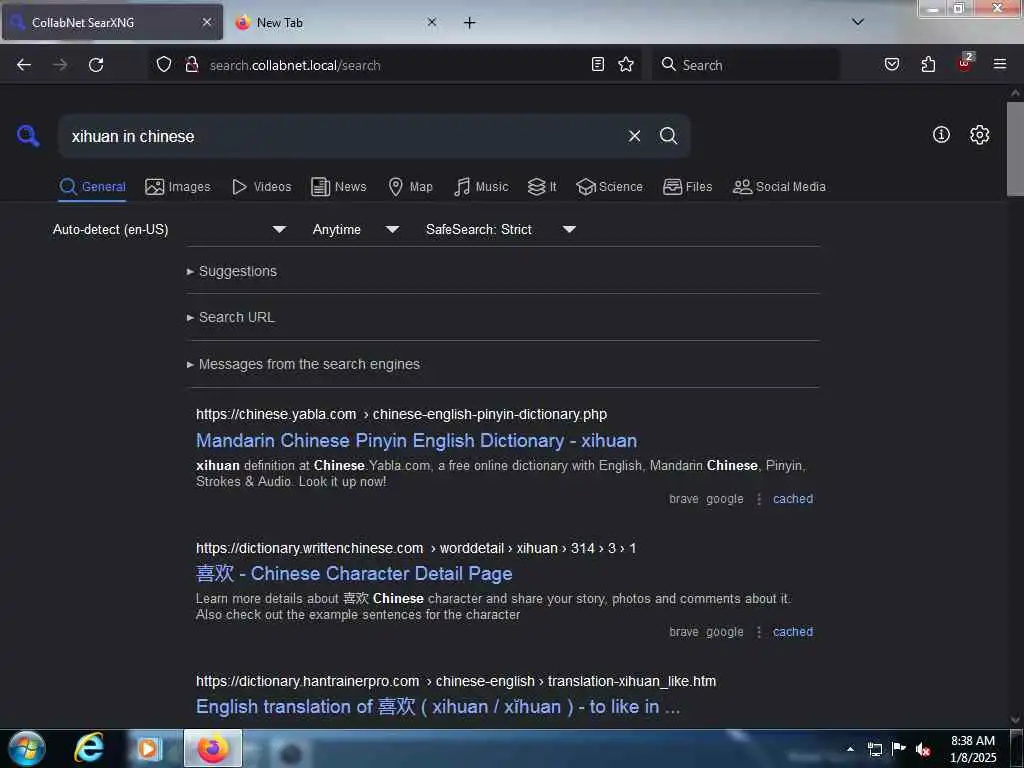Open Mandarin Chinese Pinyin English Dictionary result
This screenshot has height=768, width=1024.
click(x=416, y=441)
